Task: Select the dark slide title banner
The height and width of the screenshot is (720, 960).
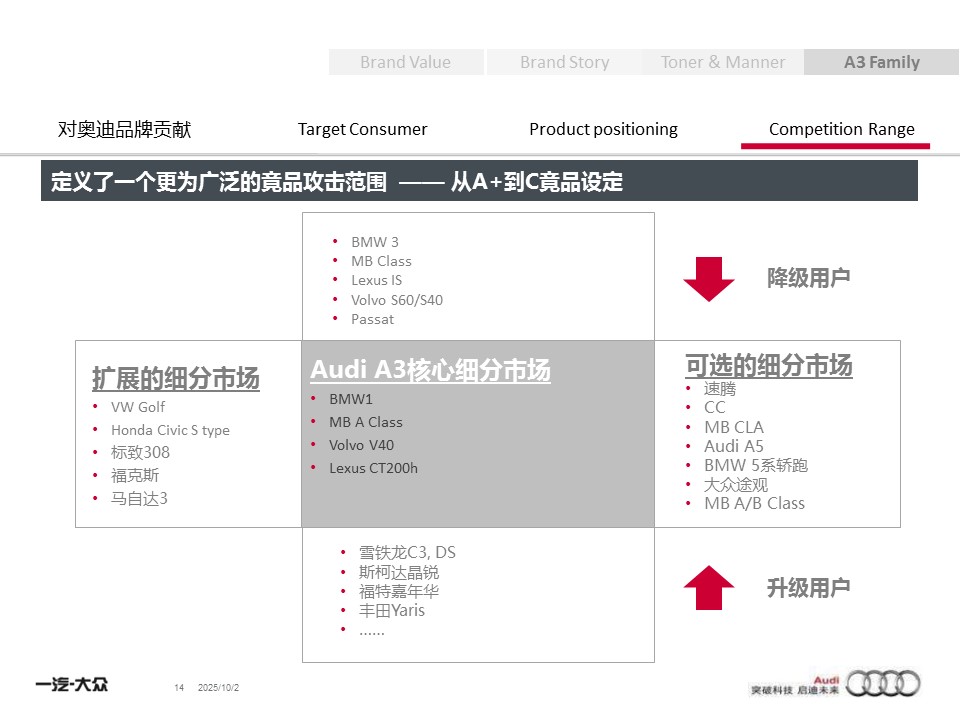Action: pos(479,181)
